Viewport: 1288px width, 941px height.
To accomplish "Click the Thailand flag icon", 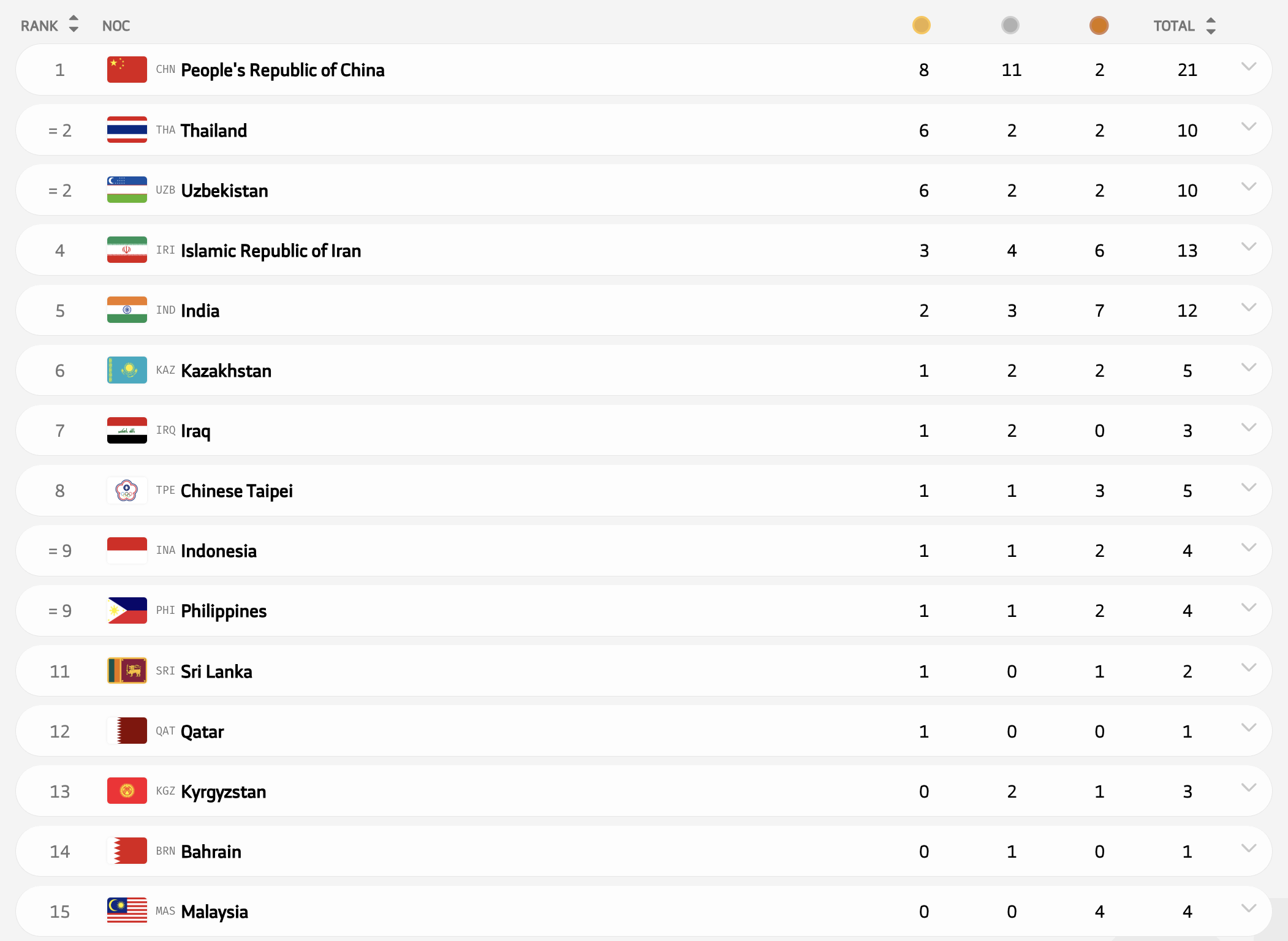I will pyautogui.click(x=127, y=130).
